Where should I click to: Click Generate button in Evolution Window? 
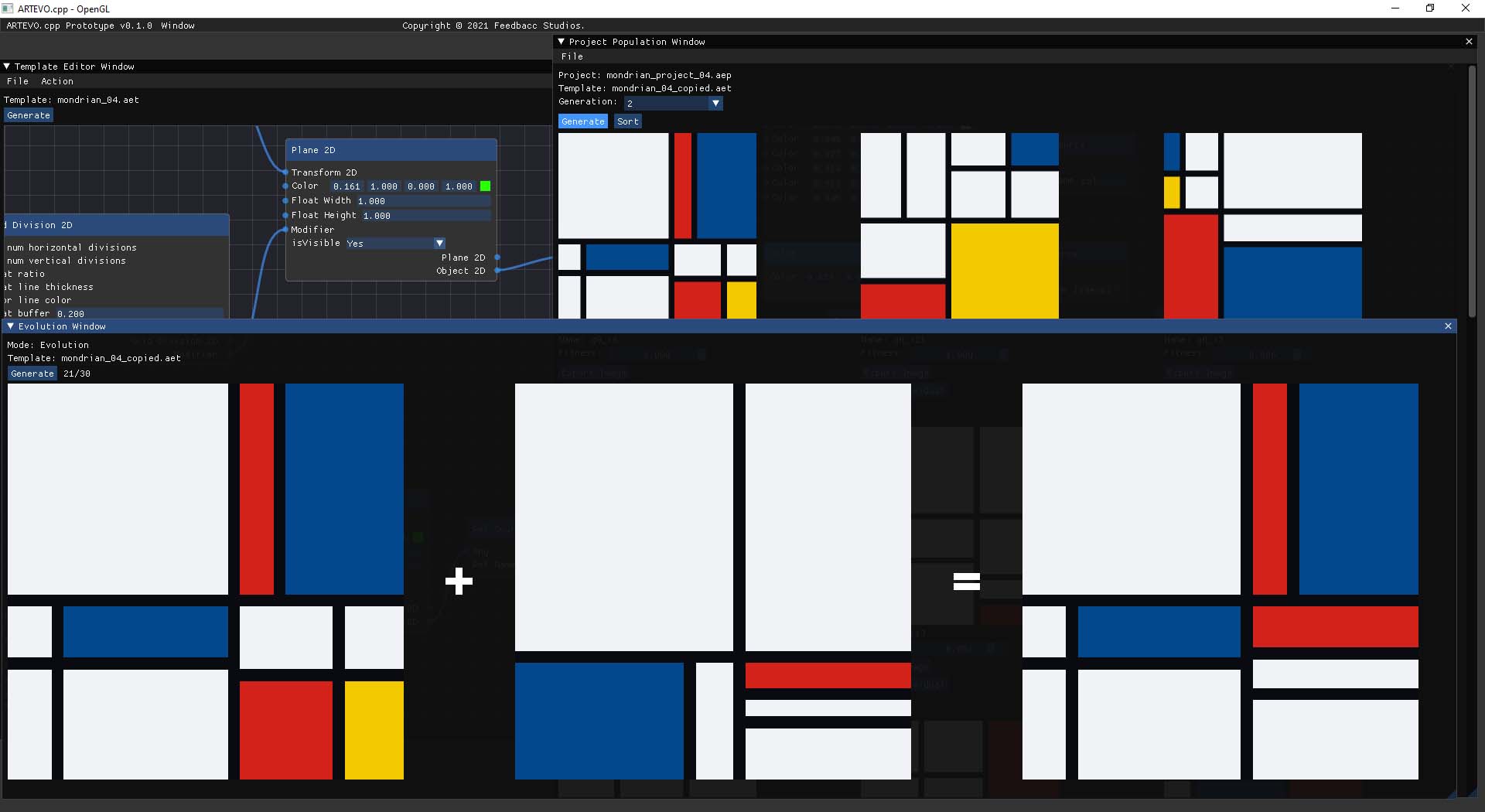pyautogui.click(x=32, y=374)
